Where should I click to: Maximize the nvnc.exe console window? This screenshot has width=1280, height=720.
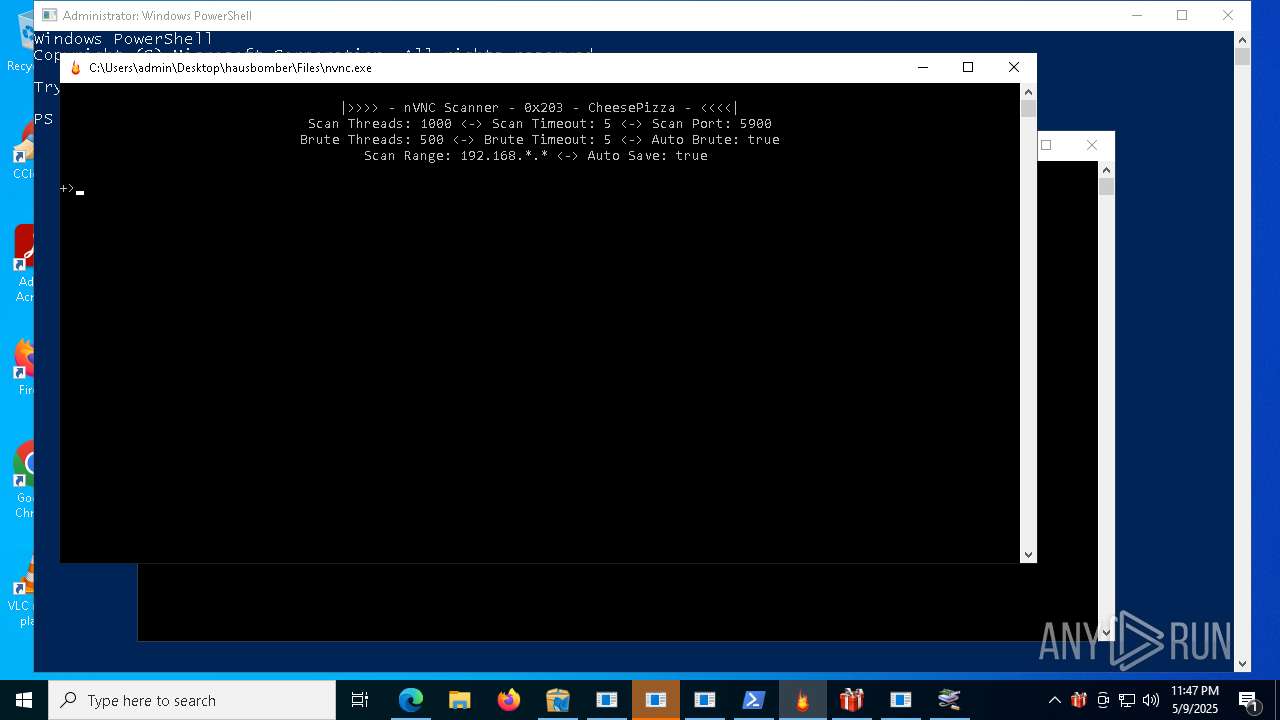[968, 68]
